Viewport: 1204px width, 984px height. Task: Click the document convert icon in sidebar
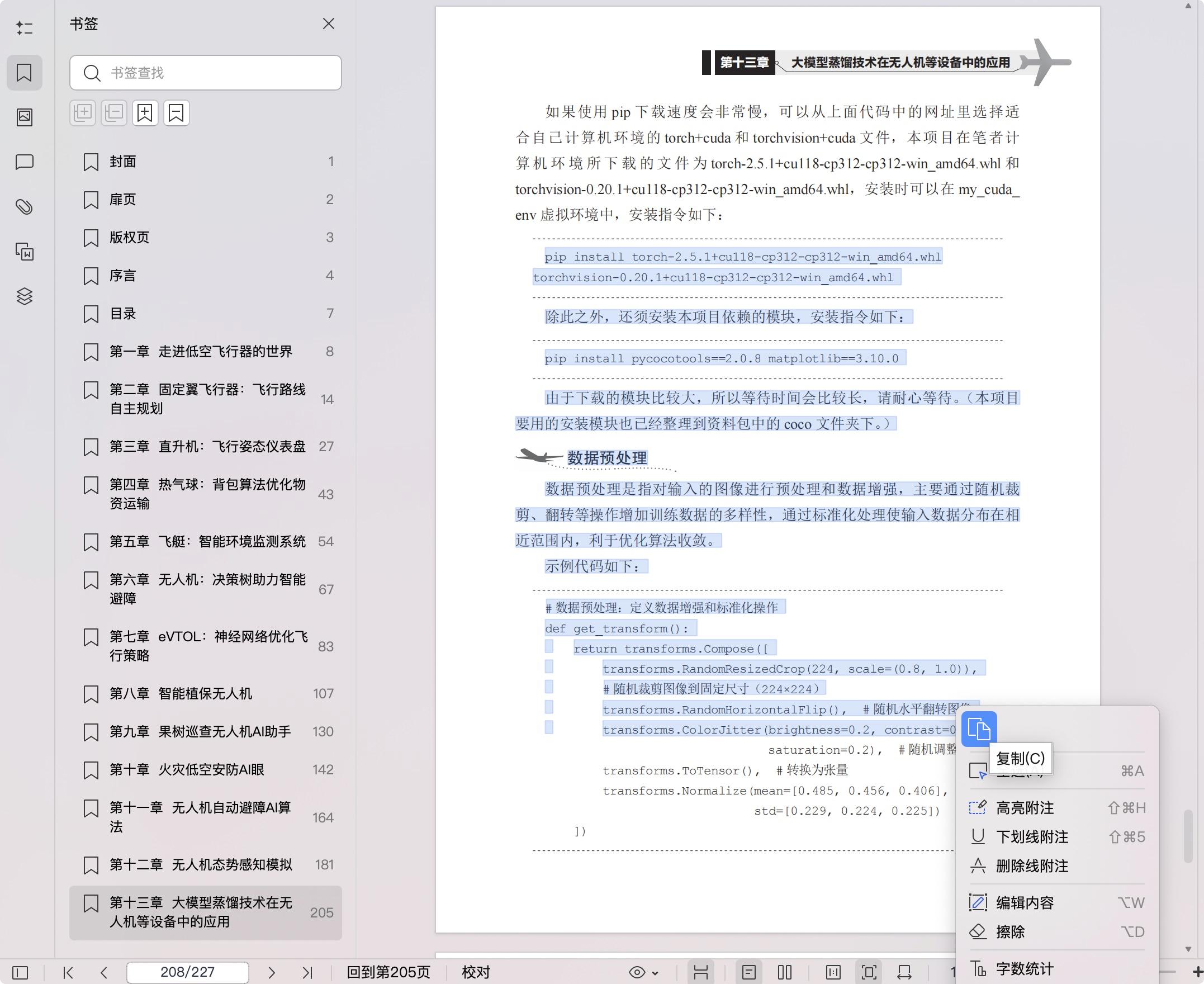25,252
